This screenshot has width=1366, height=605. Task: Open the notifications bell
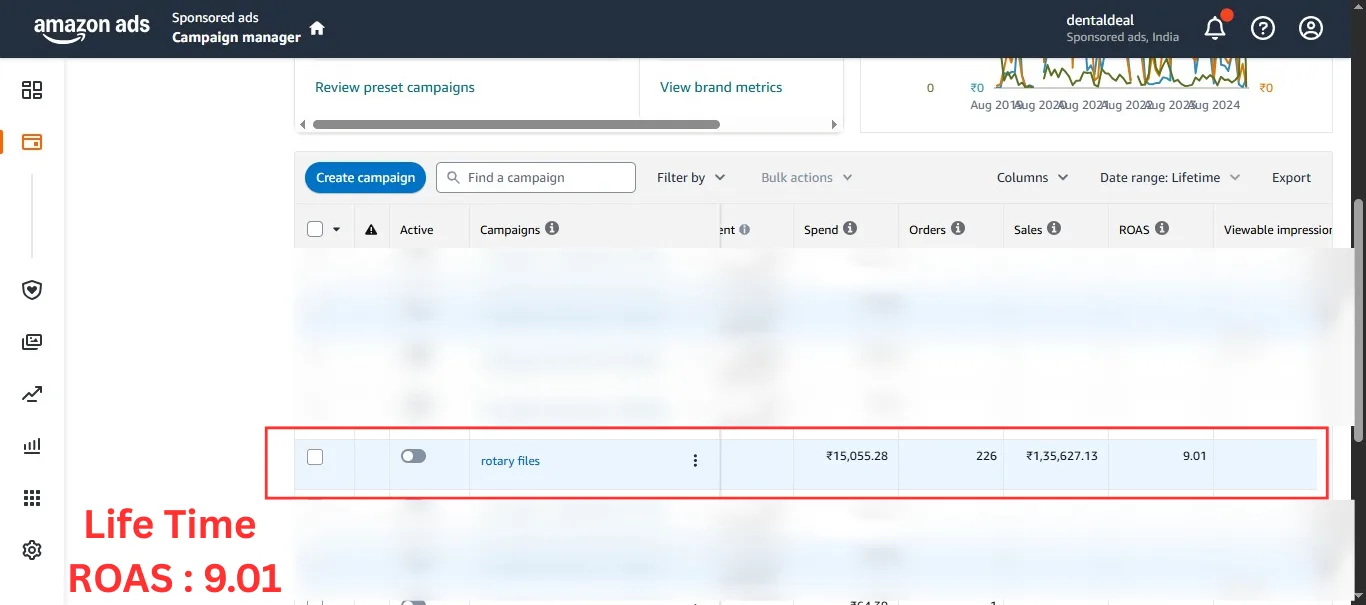(x=1215, y=28)
